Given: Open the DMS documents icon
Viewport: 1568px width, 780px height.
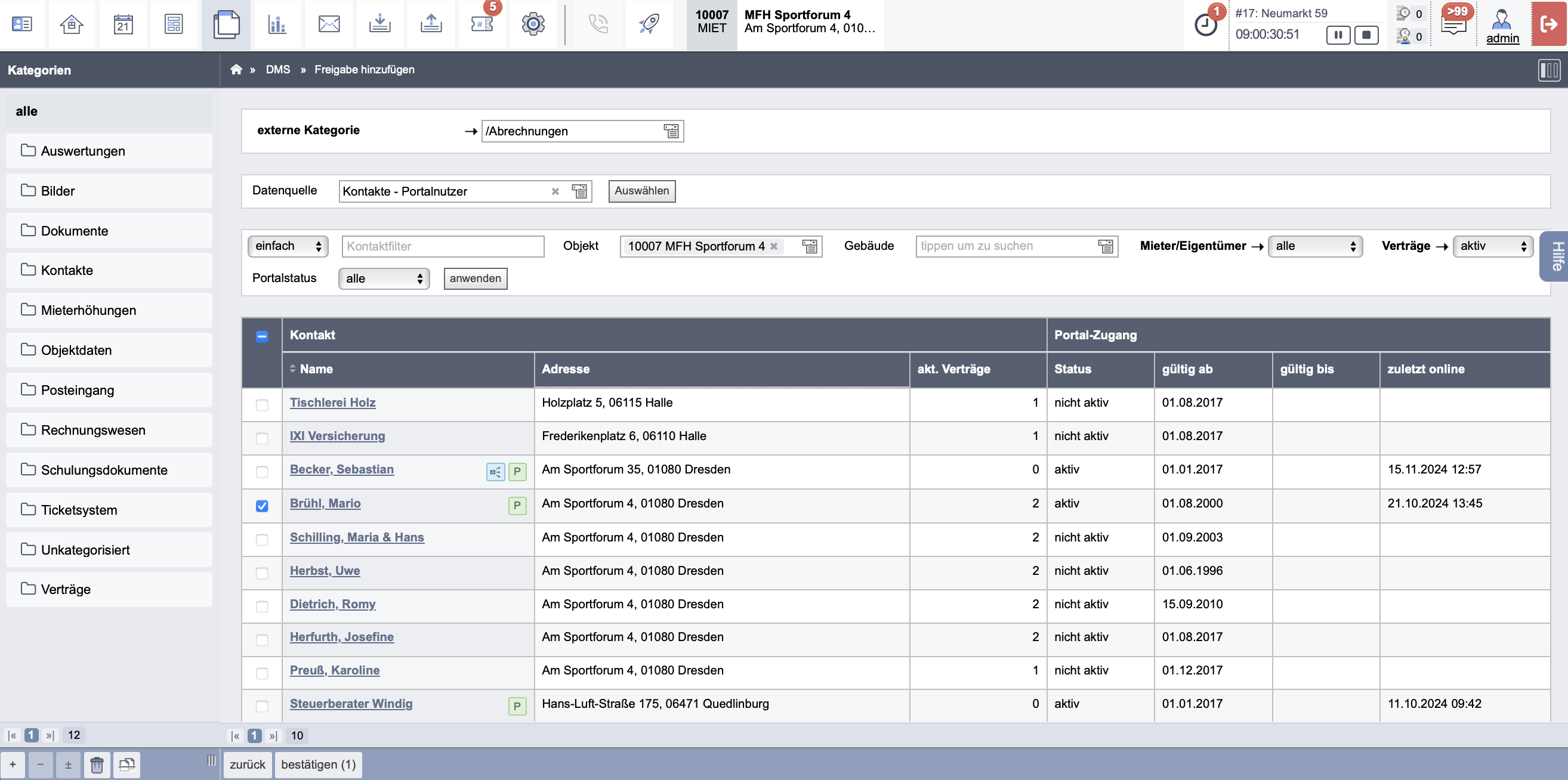Looking at the screenshot, I should pyautogui.click(x=226, y=24).
